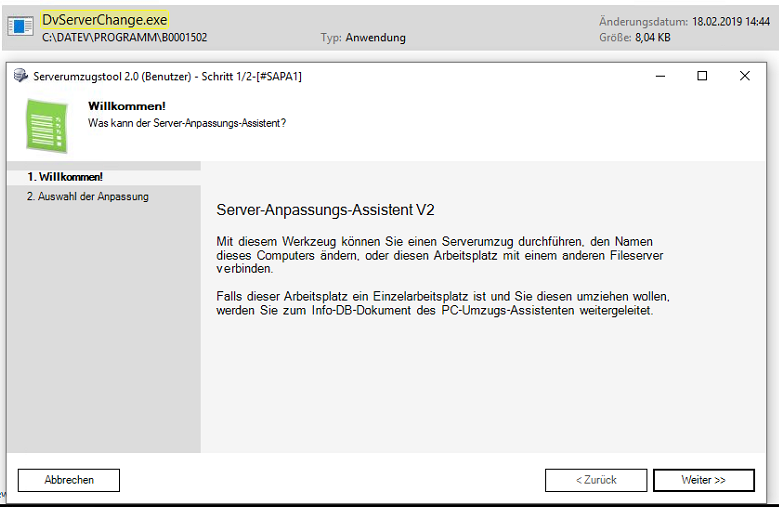
Task: Select the highlighted DvServerChange.exe file name
Action: point(104,20)
